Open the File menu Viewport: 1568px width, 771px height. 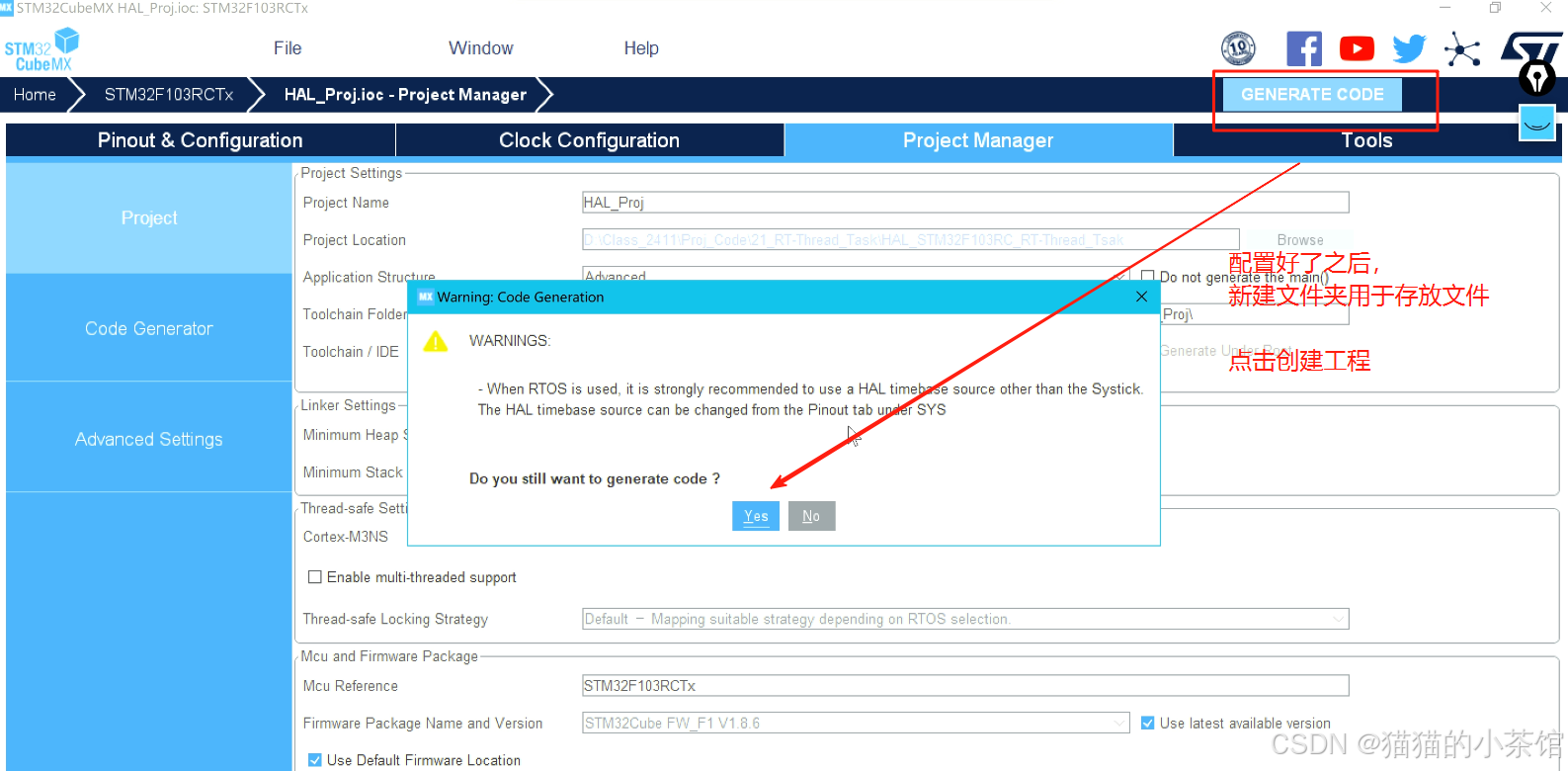288,48
